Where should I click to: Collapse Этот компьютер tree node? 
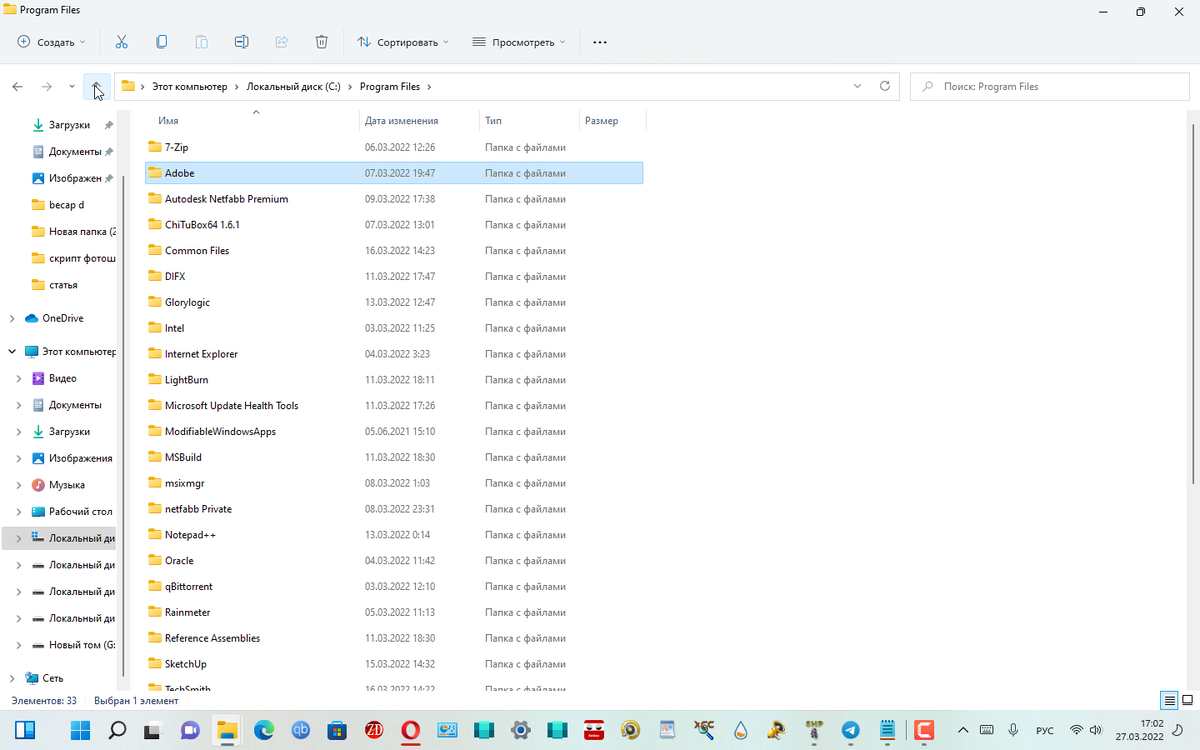click(12, 352)
